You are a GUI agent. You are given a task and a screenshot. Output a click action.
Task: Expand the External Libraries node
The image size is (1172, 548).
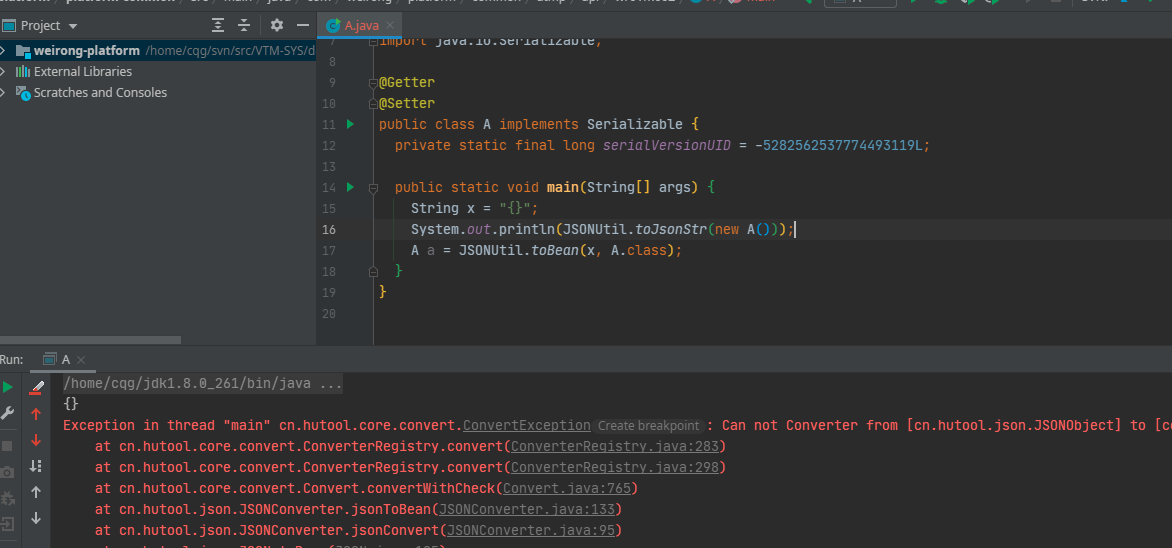[4, 72]
